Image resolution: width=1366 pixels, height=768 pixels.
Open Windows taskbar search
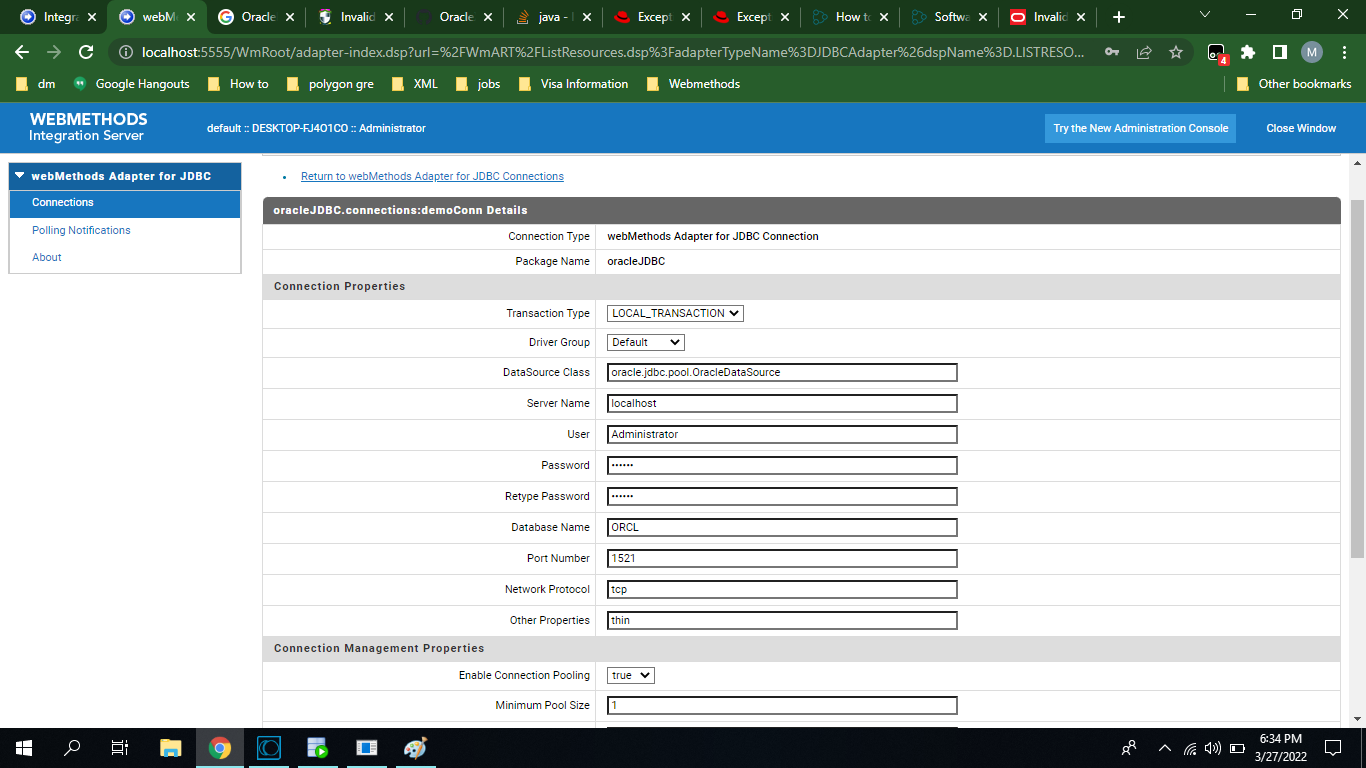(72, 747)
